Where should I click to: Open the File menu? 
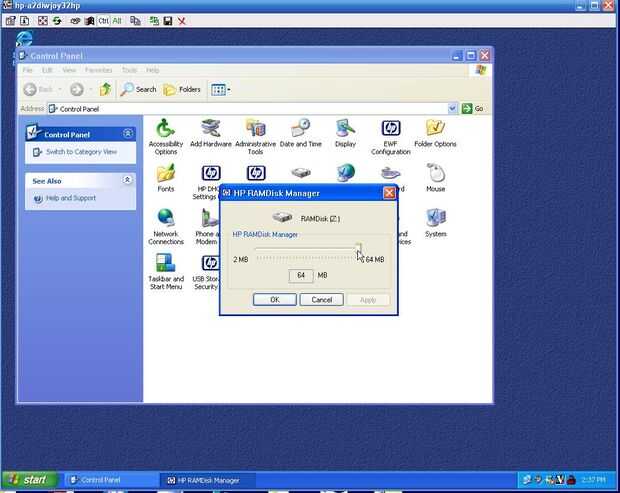click(x=28, y=70)
